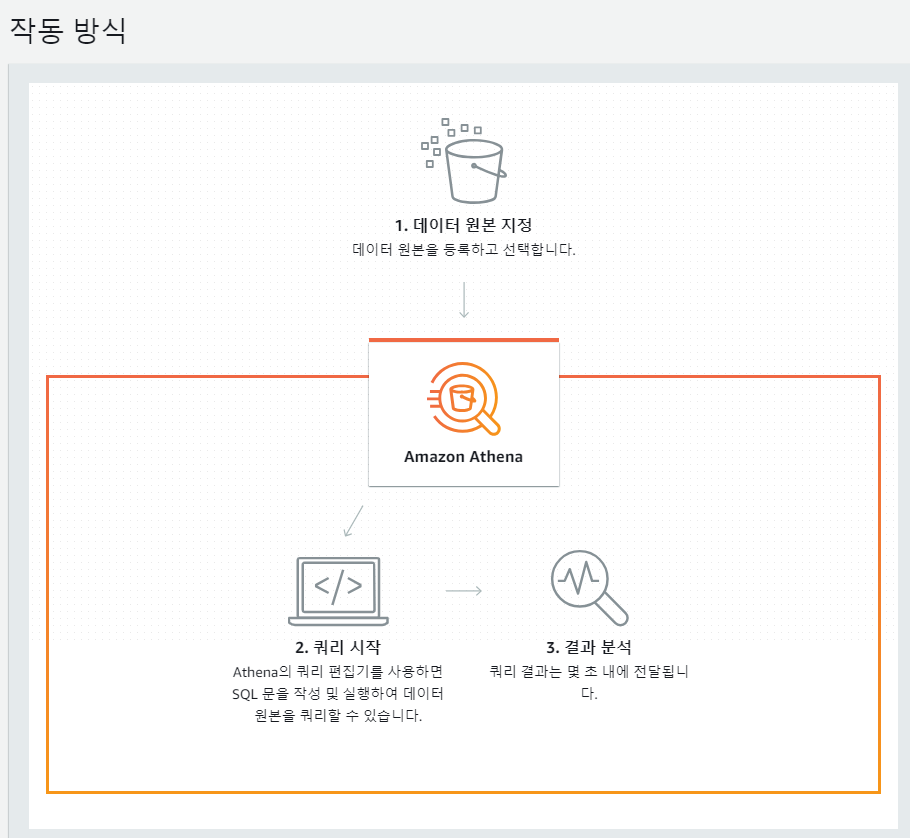
Task: Click the '1. 데이터 원본 지정' title
Action: (464, 225)
